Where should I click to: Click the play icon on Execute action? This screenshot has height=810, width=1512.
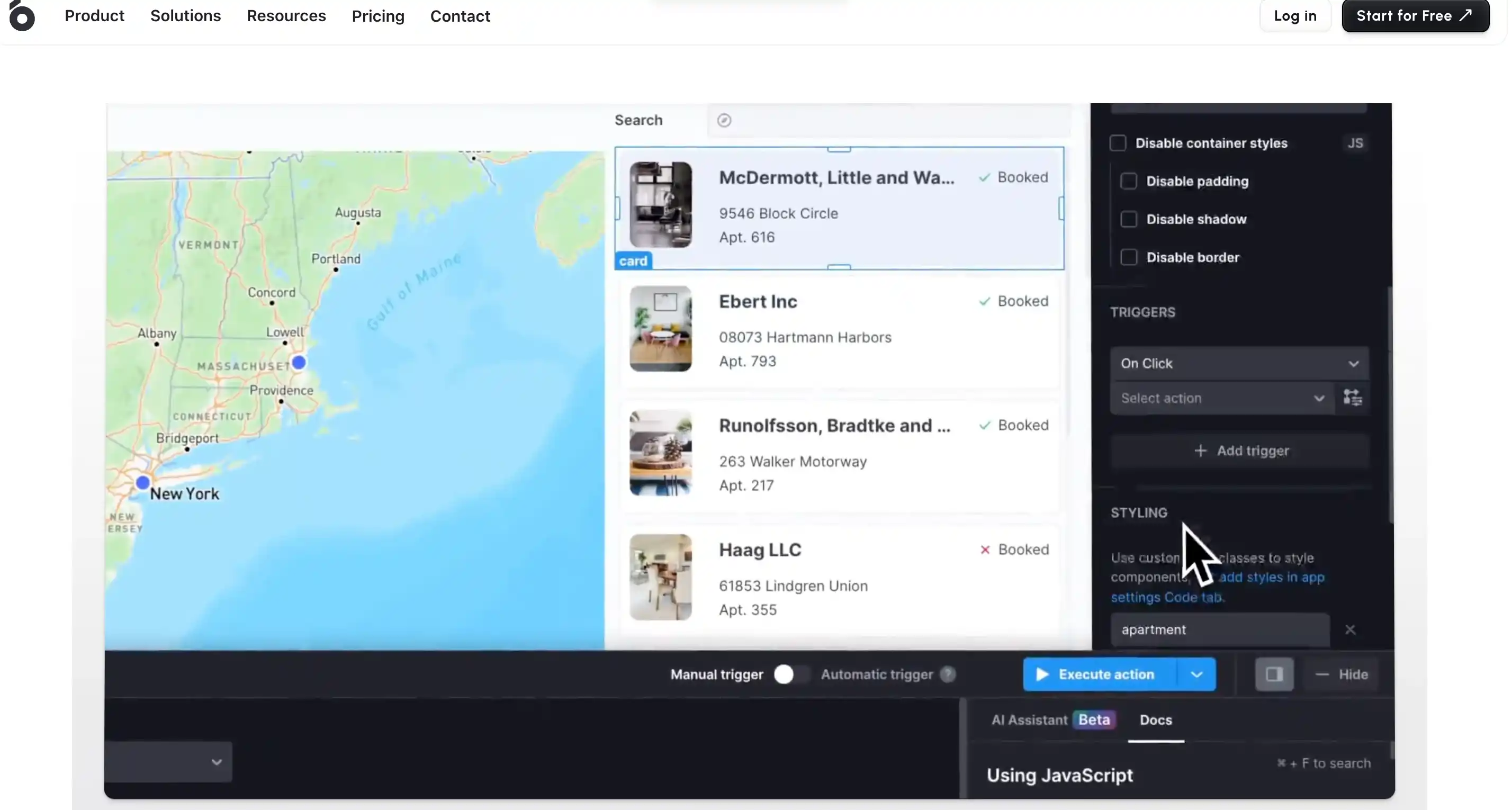click(1042, 674)
